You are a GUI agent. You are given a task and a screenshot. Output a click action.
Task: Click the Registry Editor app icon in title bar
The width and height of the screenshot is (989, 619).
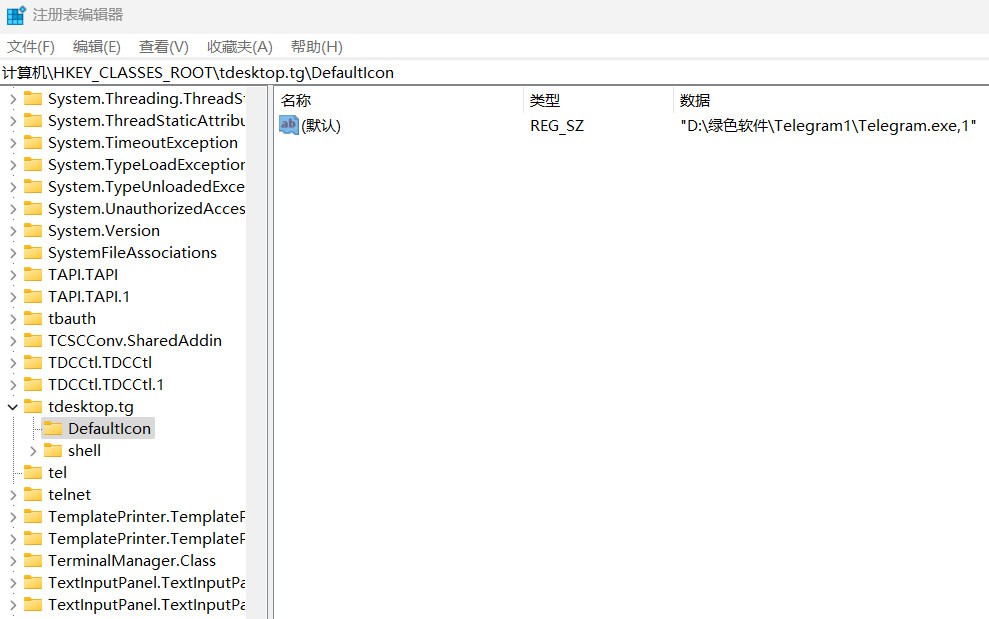[16, 15]
